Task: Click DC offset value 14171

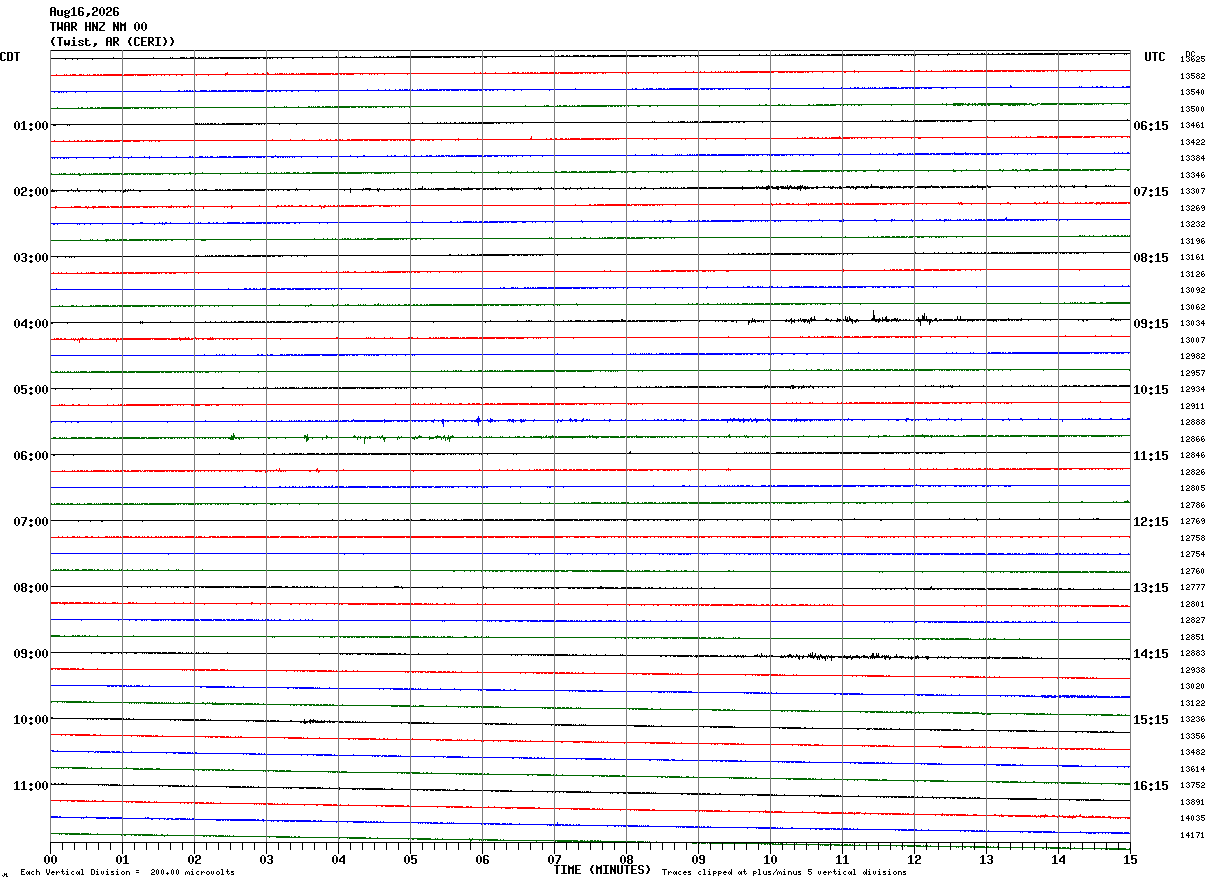Action: [1192, 835]
